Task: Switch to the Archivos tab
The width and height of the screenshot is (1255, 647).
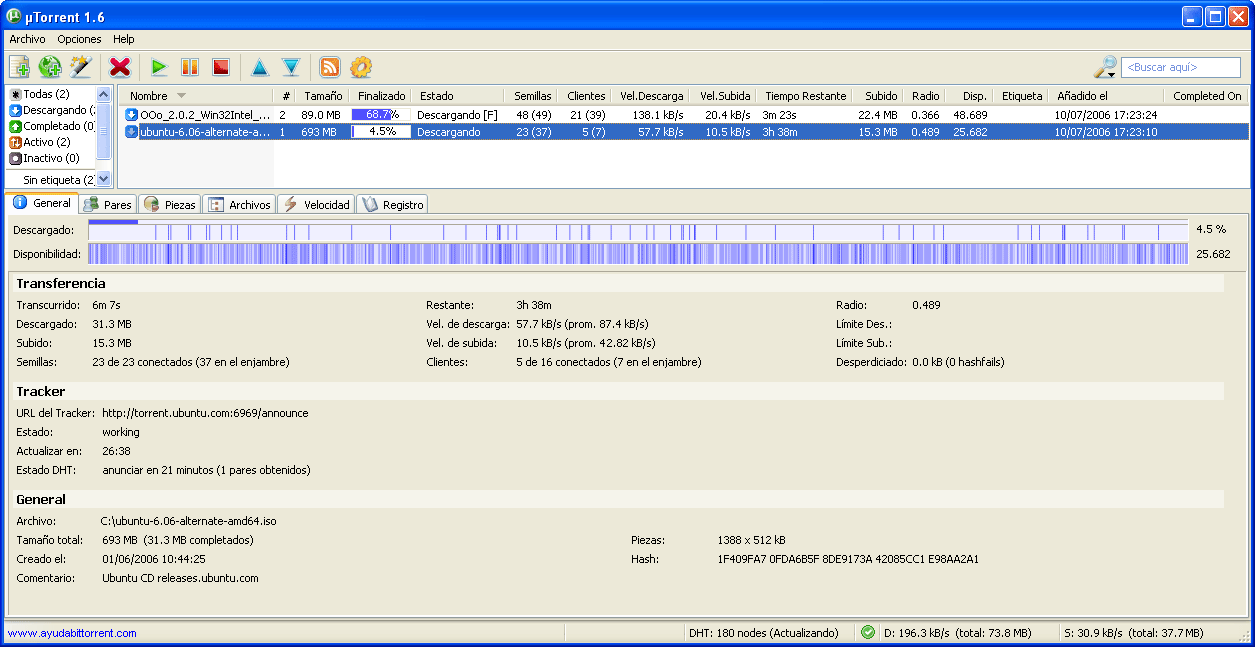Action: point(240,205)
